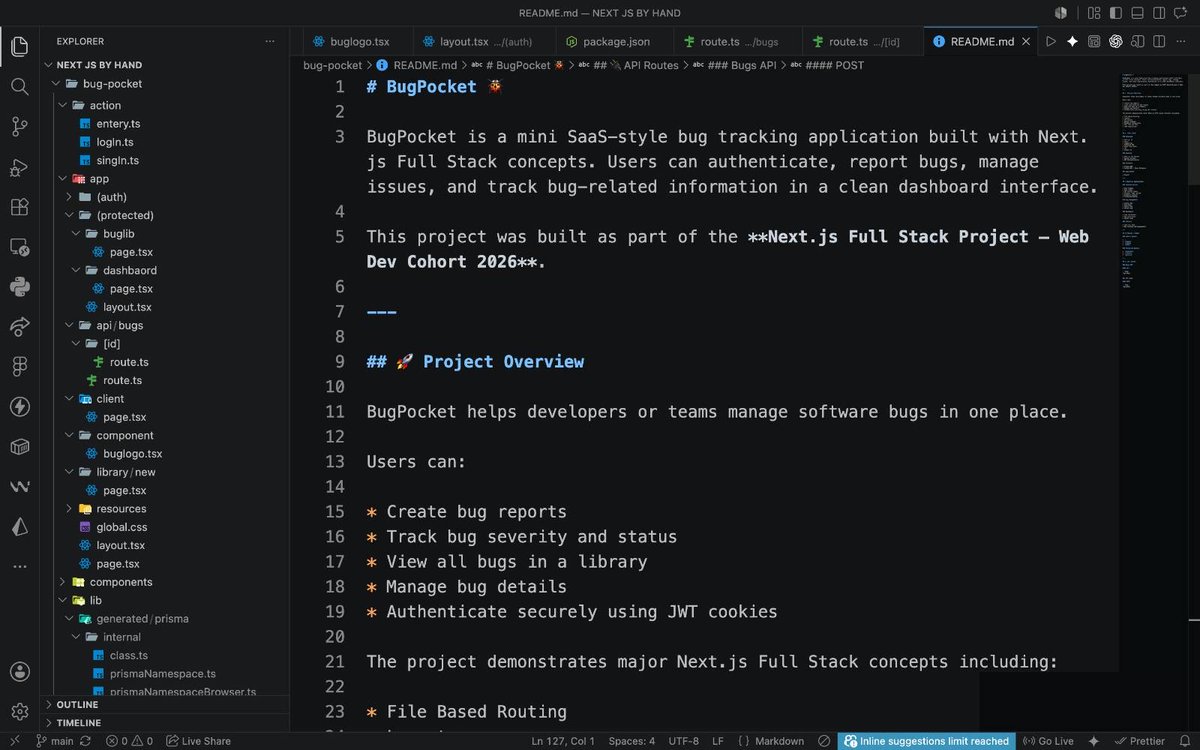Open the Live Share activity bar view
The width and height of the screenshot is (1200, 750).
[19, 327]
